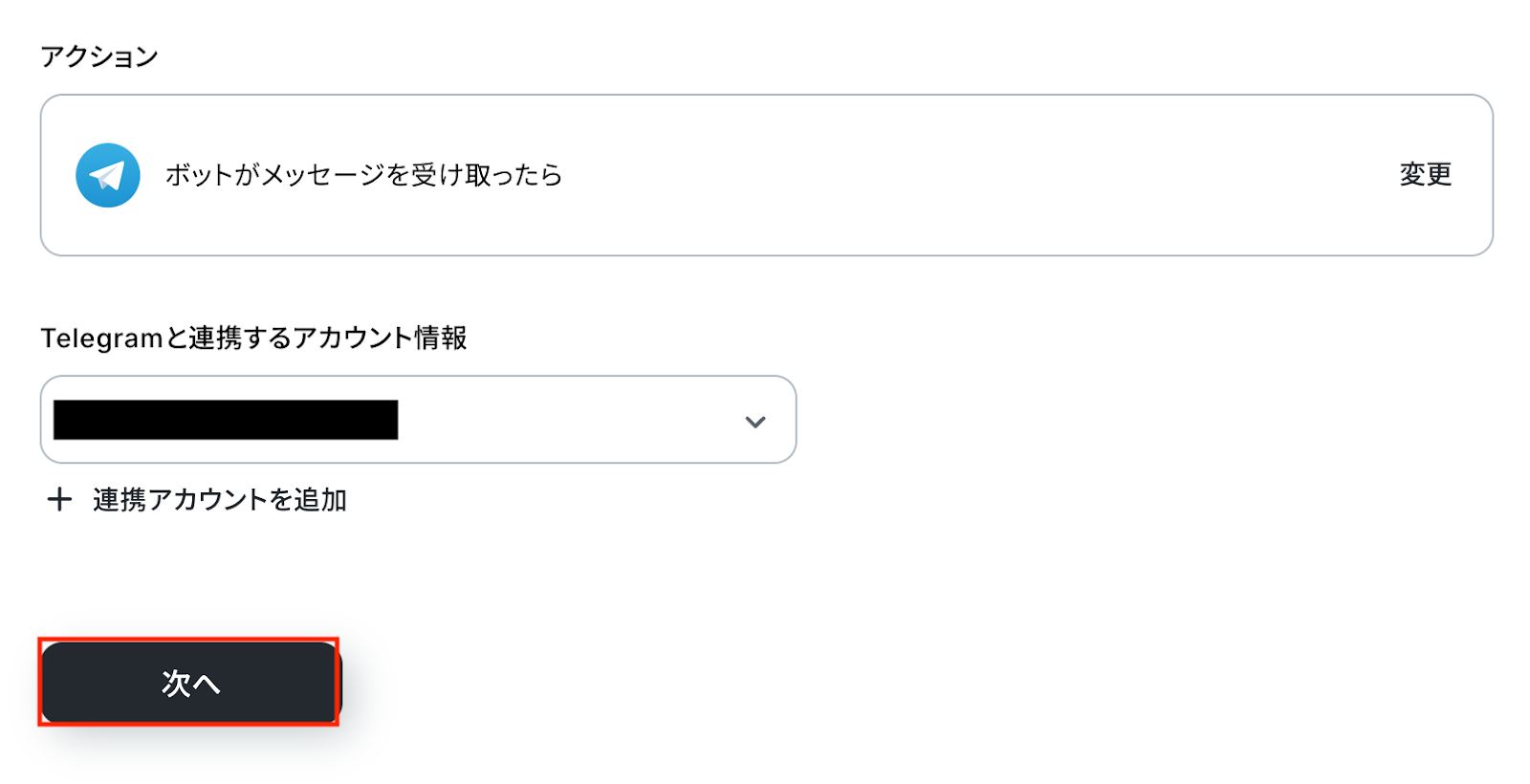Image resolution: width=1530 pixels, height=784 pixels.
Task: Click the 連携 text beside the plus icon
Action: click(120, 499)
